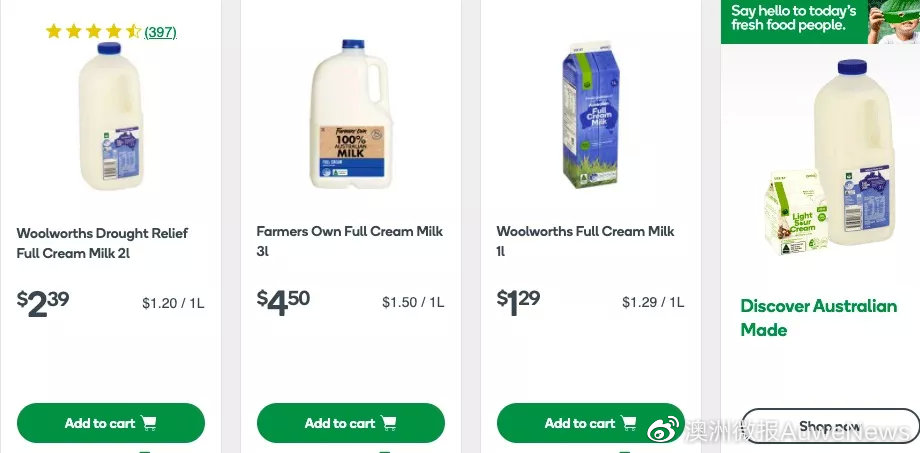Click the Farmers Own 3l milk bottle image

coord(347,114)
